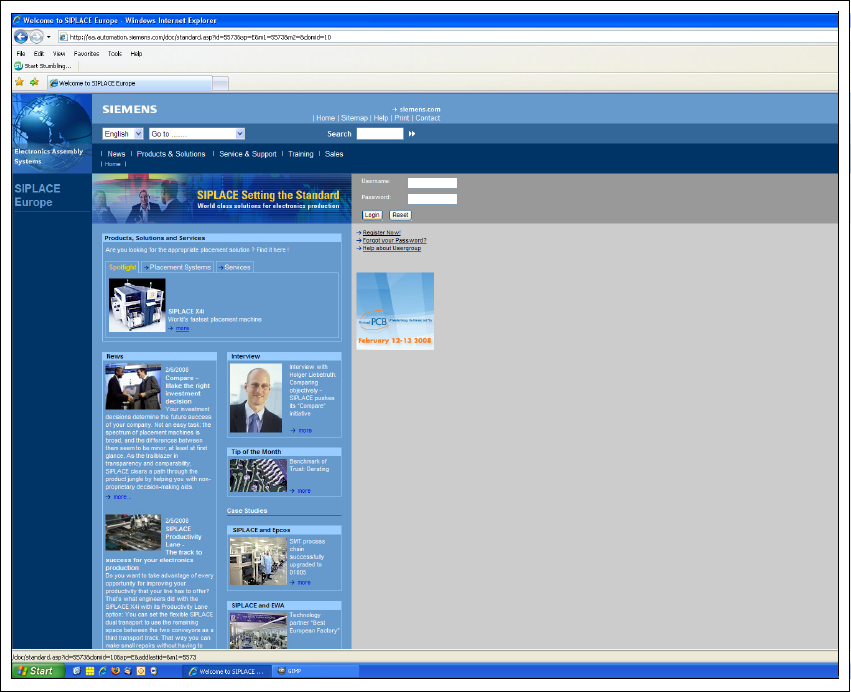
Task: Open the Favorites Center star icon
Action: (20, 82)
